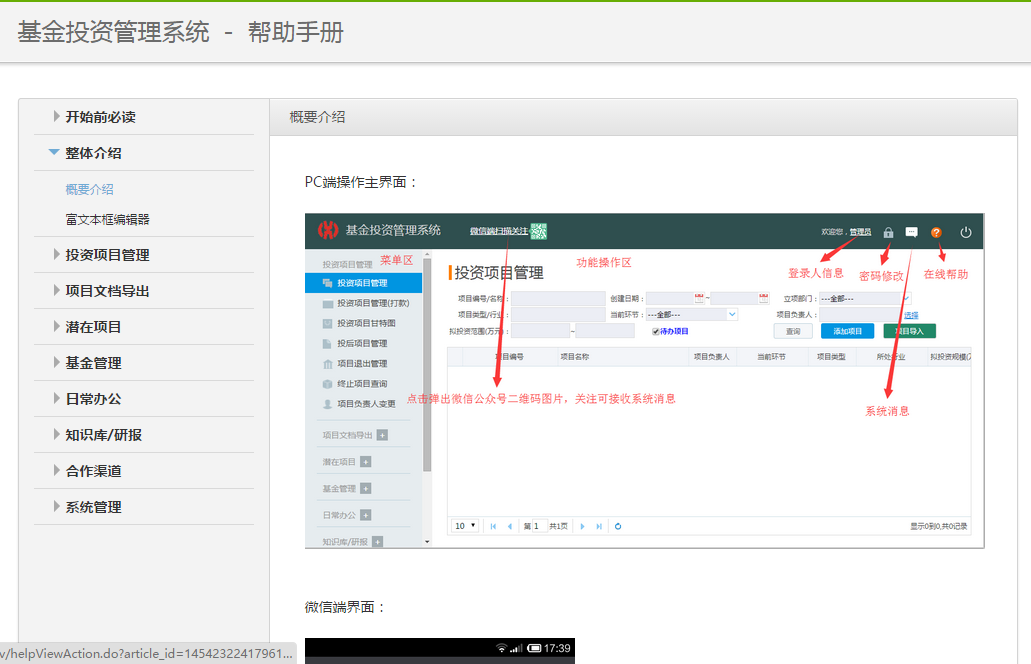This screenshot has width=1031, height=664.
Task: Click the 添加项目 button
Action: click(848, 331)
